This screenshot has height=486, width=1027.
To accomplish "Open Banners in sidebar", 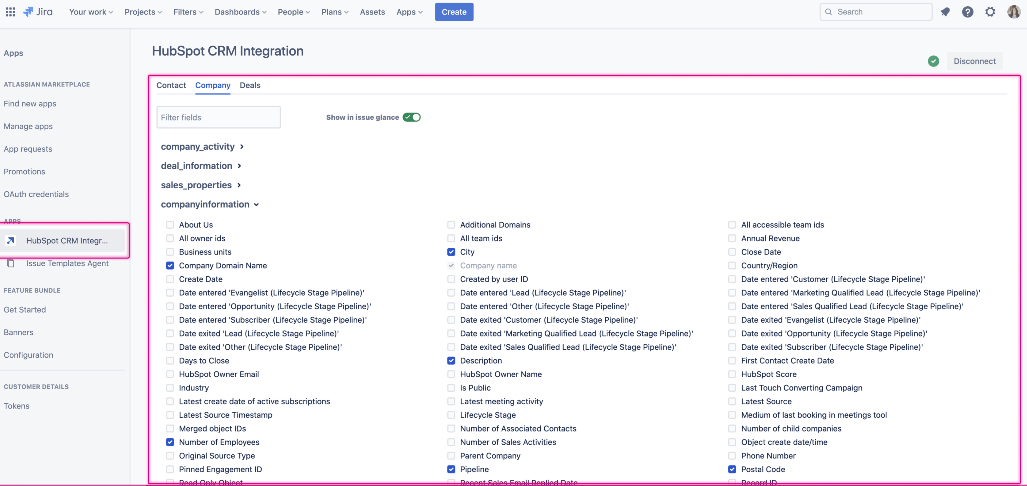I will [18, 332].
